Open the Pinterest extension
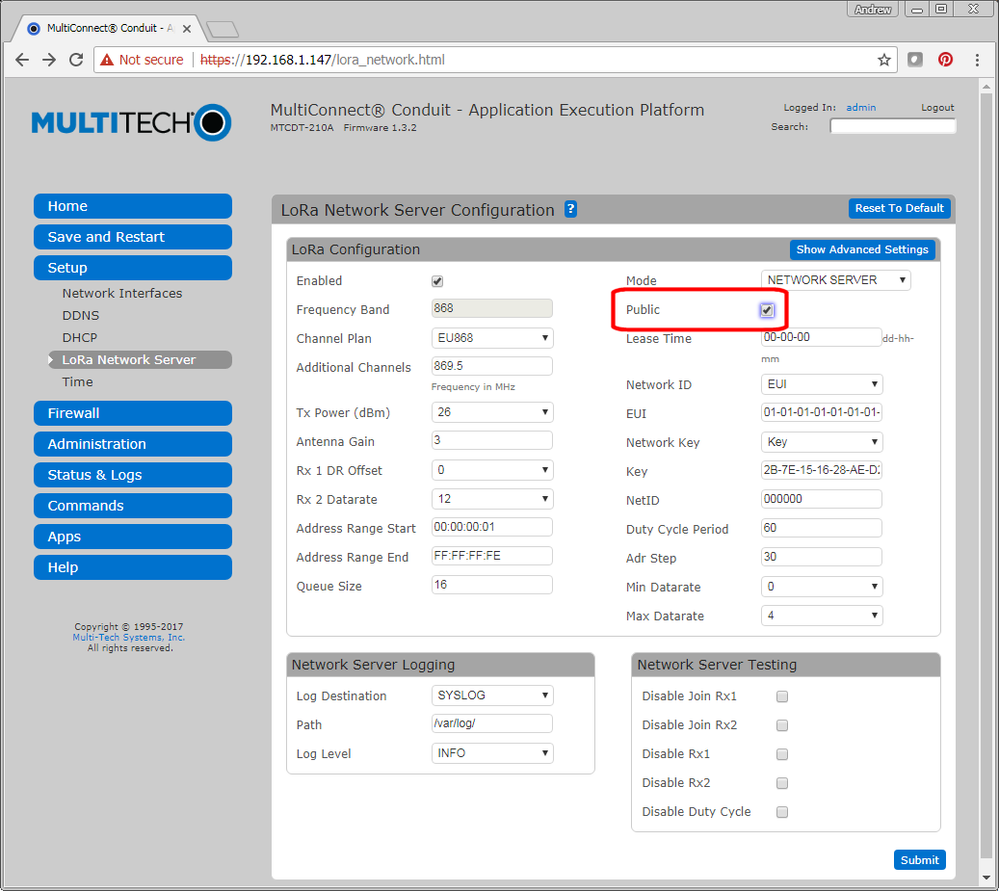This screenshot has height=891, width=999. tap(945, 60)
